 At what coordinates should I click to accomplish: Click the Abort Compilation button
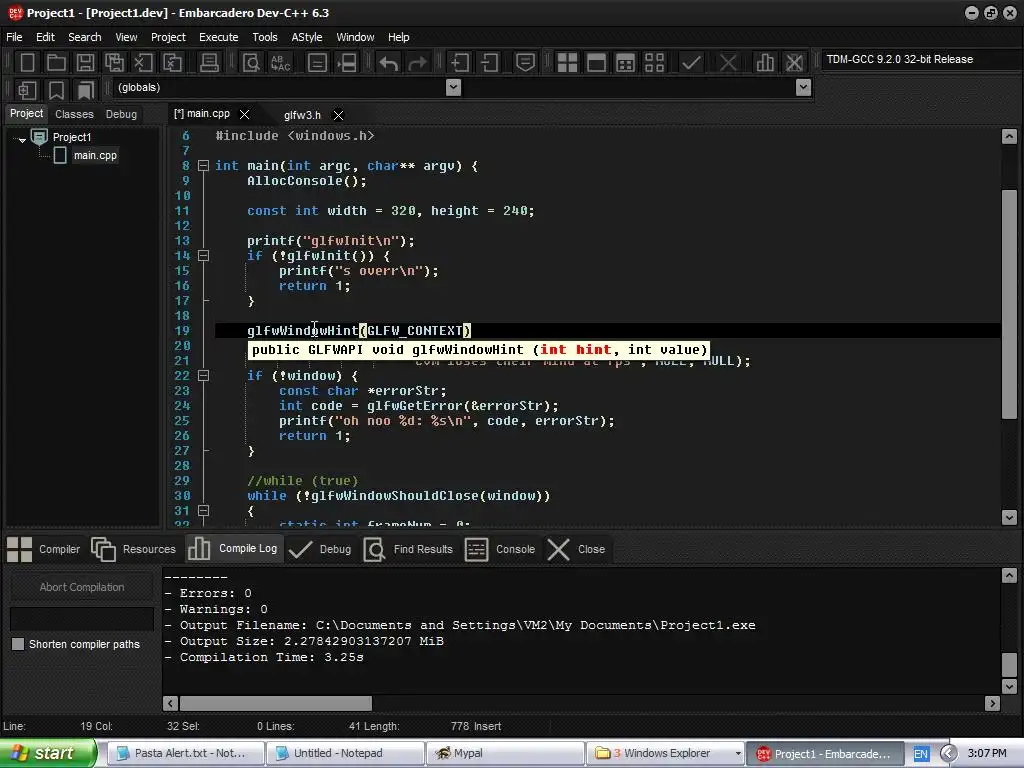click(x=82, y=587)
